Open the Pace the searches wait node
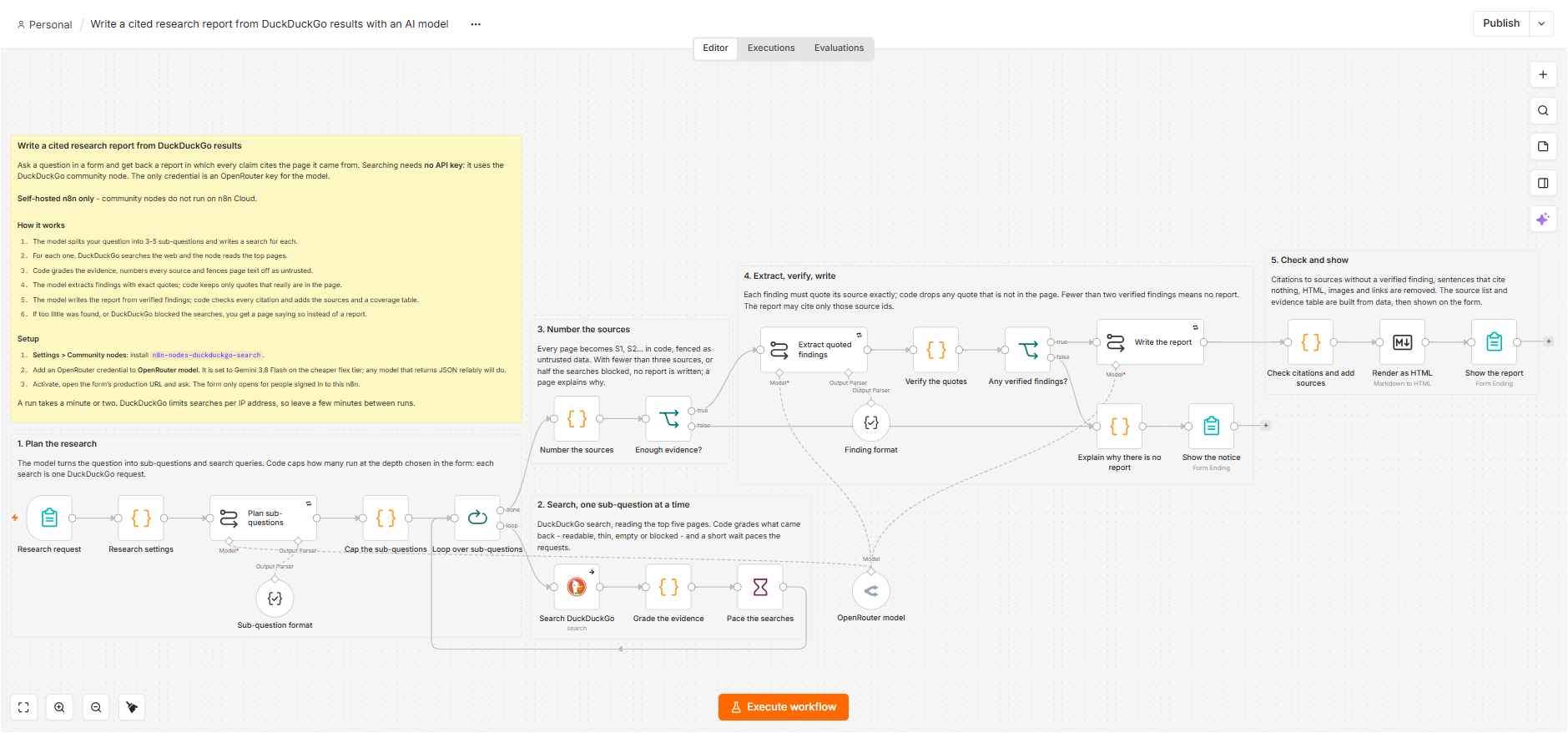The height and width of the screenshot is (733, 1568). [x=760, y=587]
